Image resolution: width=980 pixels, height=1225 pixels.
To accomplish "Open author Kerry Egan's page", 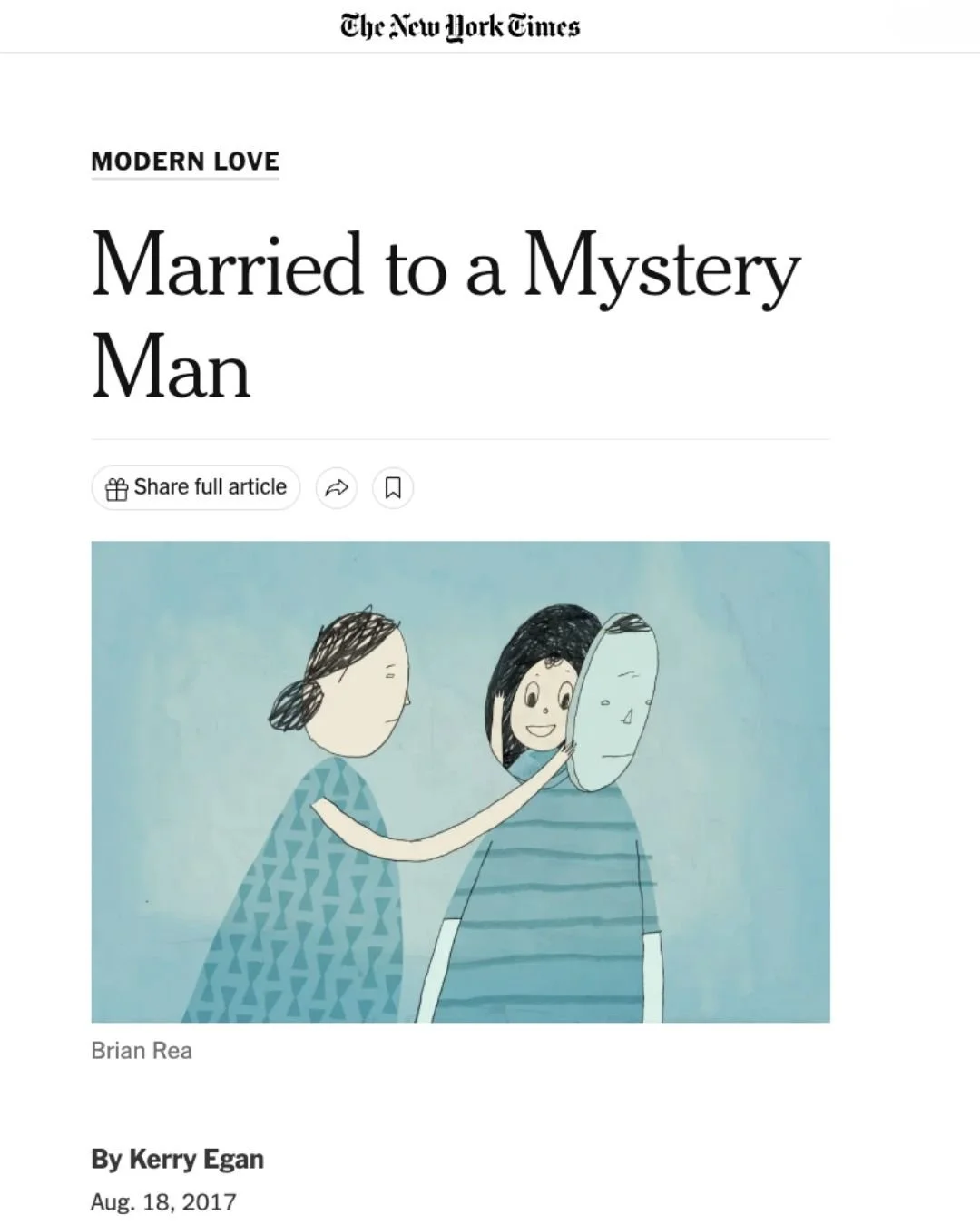I will (x=196, y=1159).
